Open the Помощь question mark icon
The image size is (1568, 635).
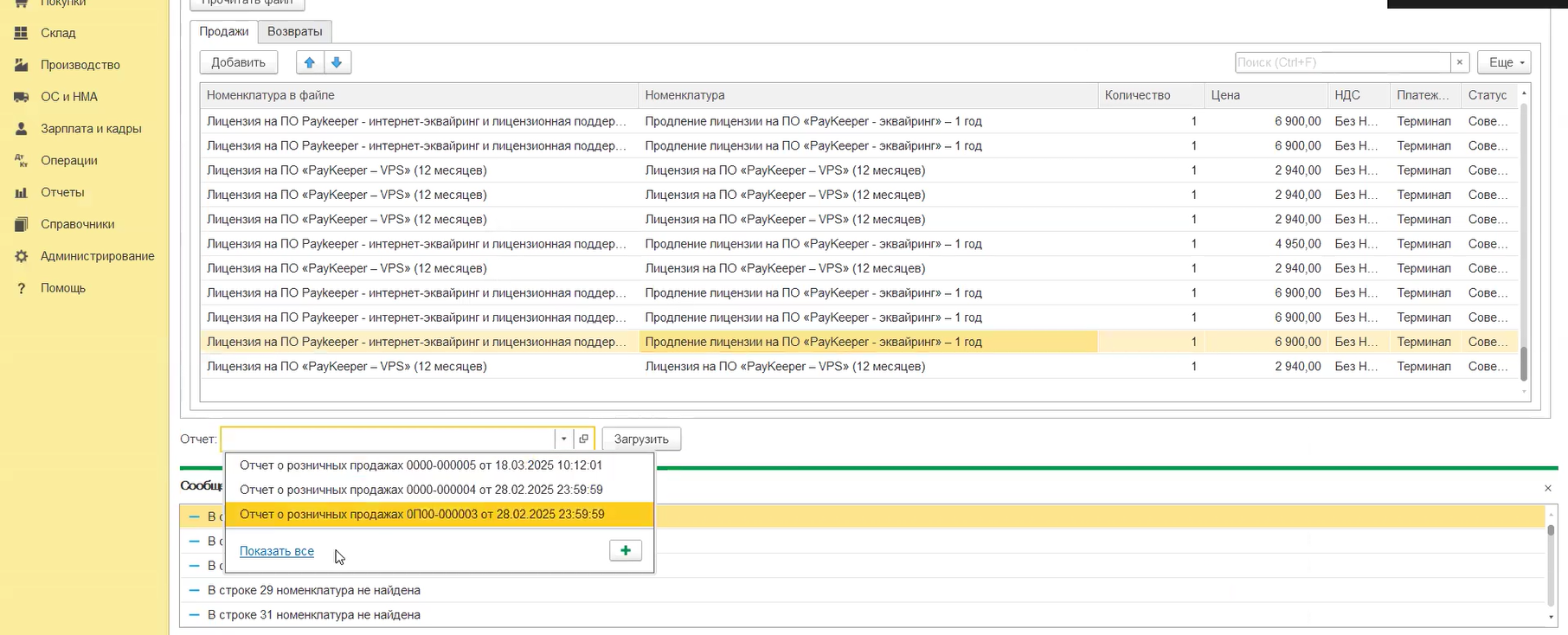[x=22, y=288]
